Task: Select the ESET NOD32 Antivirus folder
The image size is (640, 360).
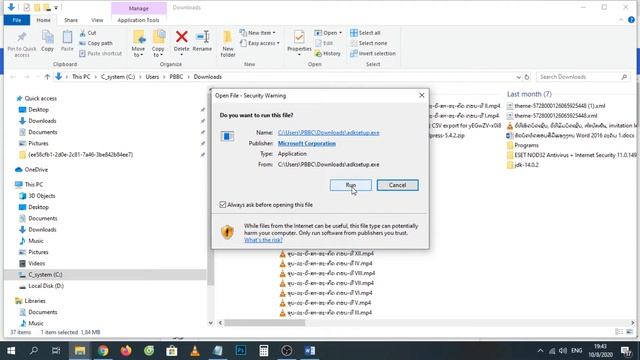Action: (x=571, y=155)
